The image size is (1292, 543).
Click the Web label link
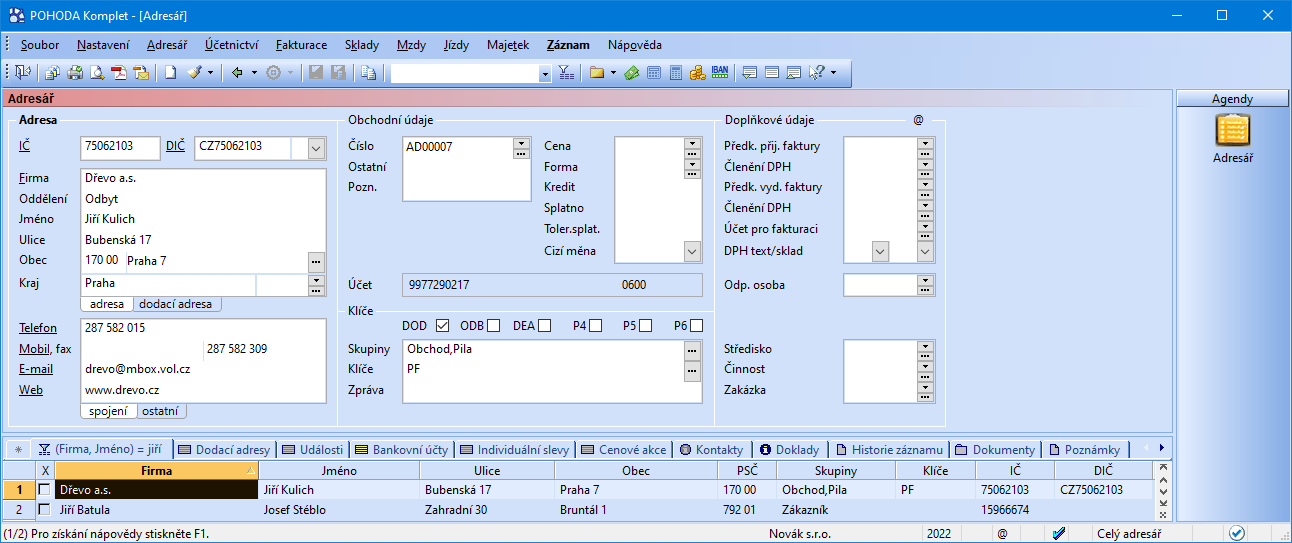click(31, 390)
